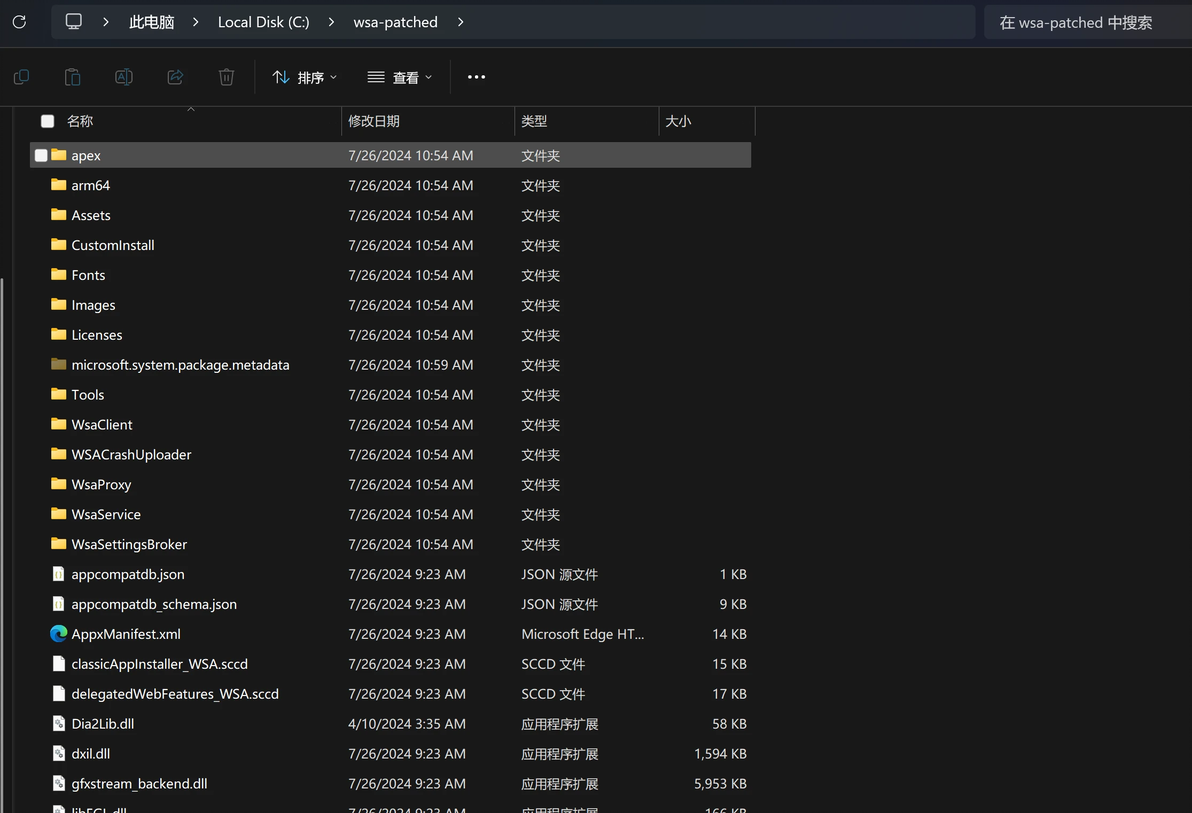Expand the chevron after 此电脑
The image size is (1192, 813).
point(195,22)
